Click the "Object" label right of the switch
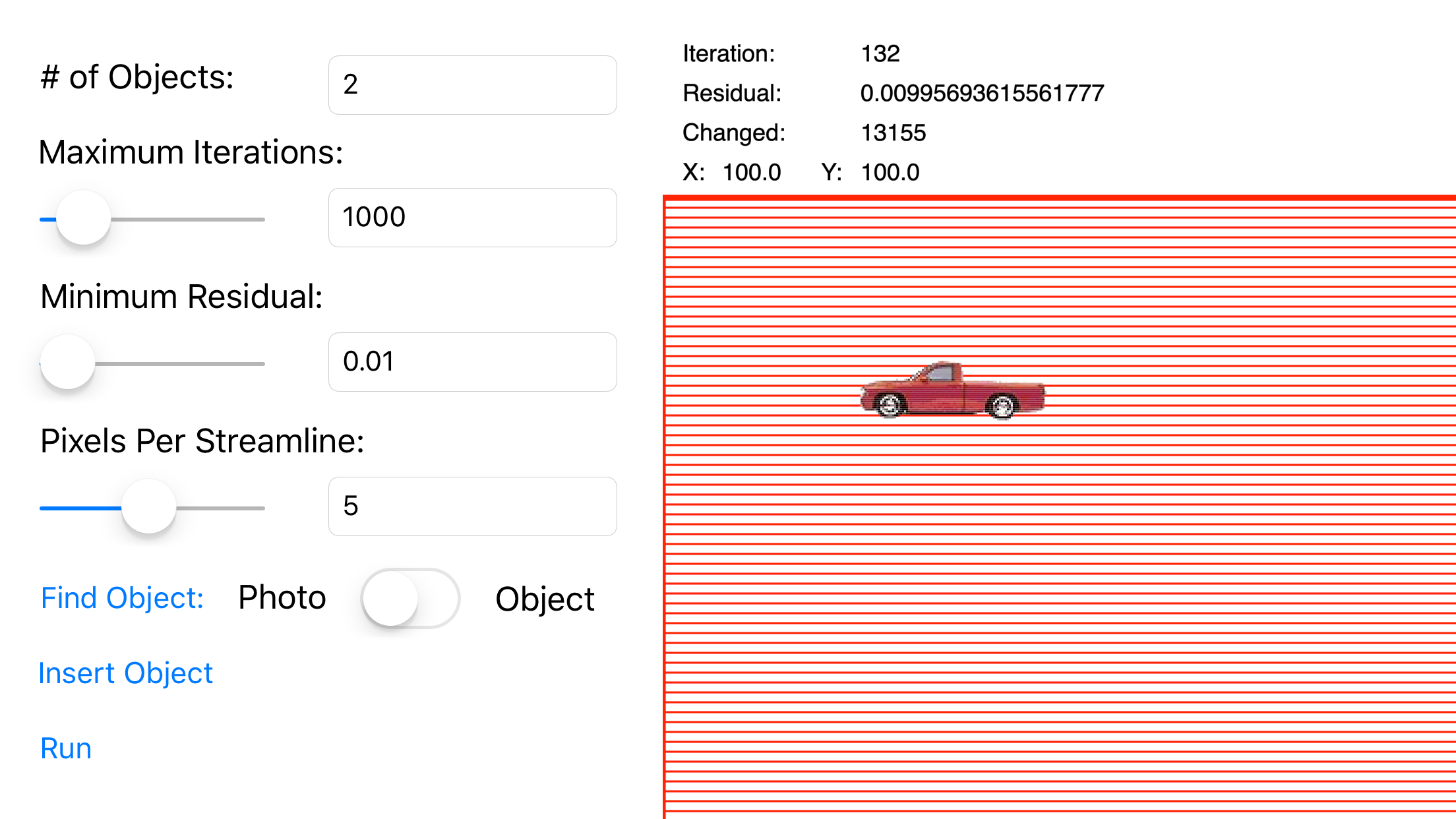The width and height of the screenshot is (1456, 819). tap(545, 599)
